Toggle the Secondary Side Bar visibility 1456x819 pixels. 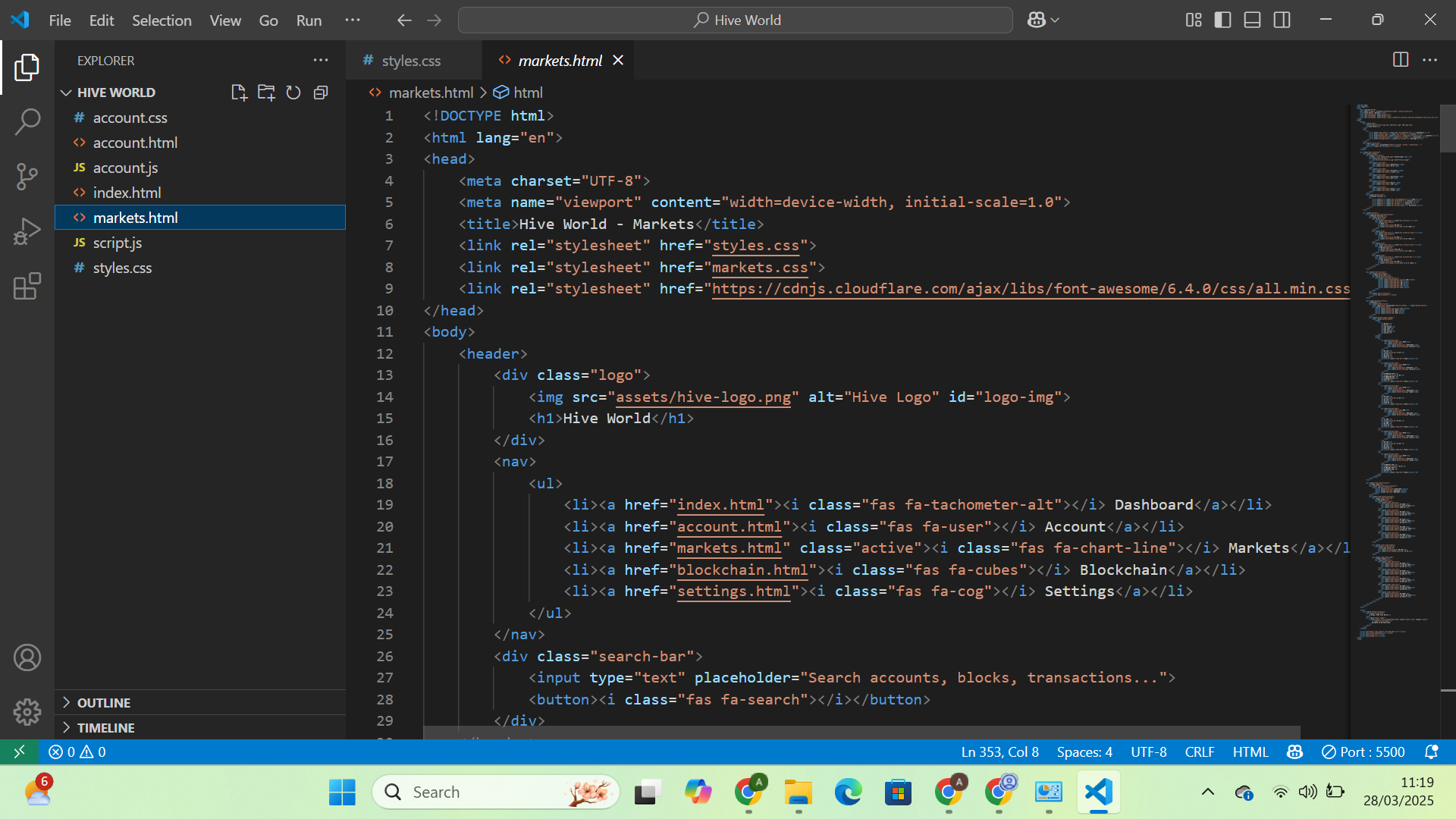tap(1282, 20)
